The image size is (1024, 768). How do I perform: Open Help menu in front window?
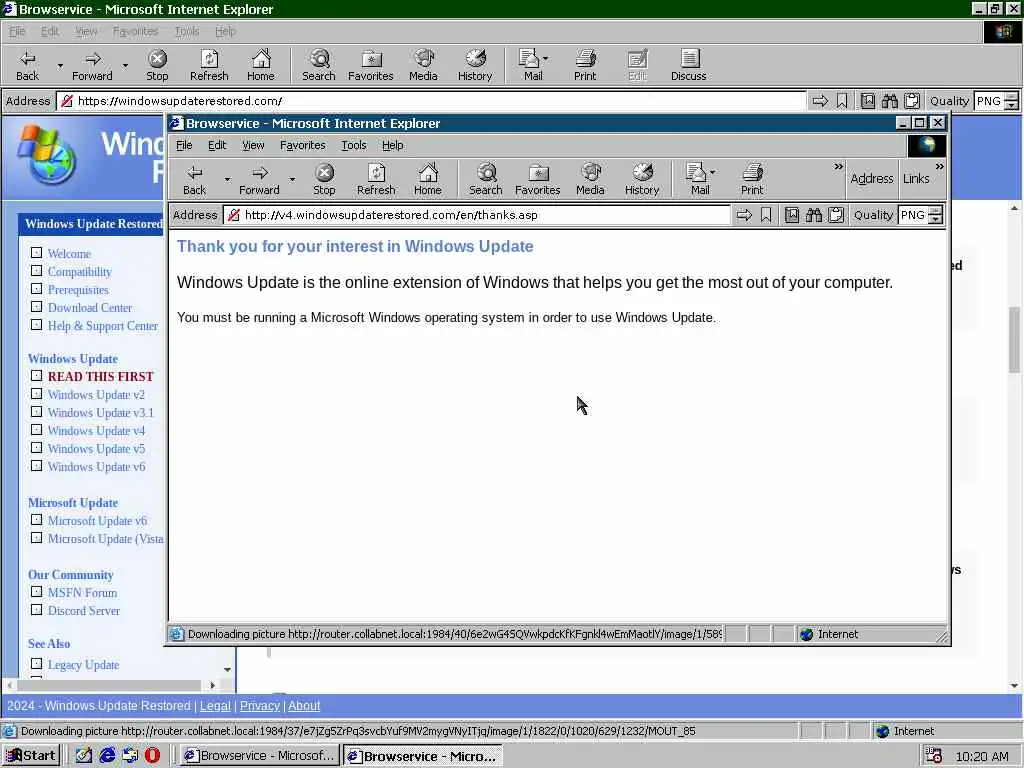point(392,145)
